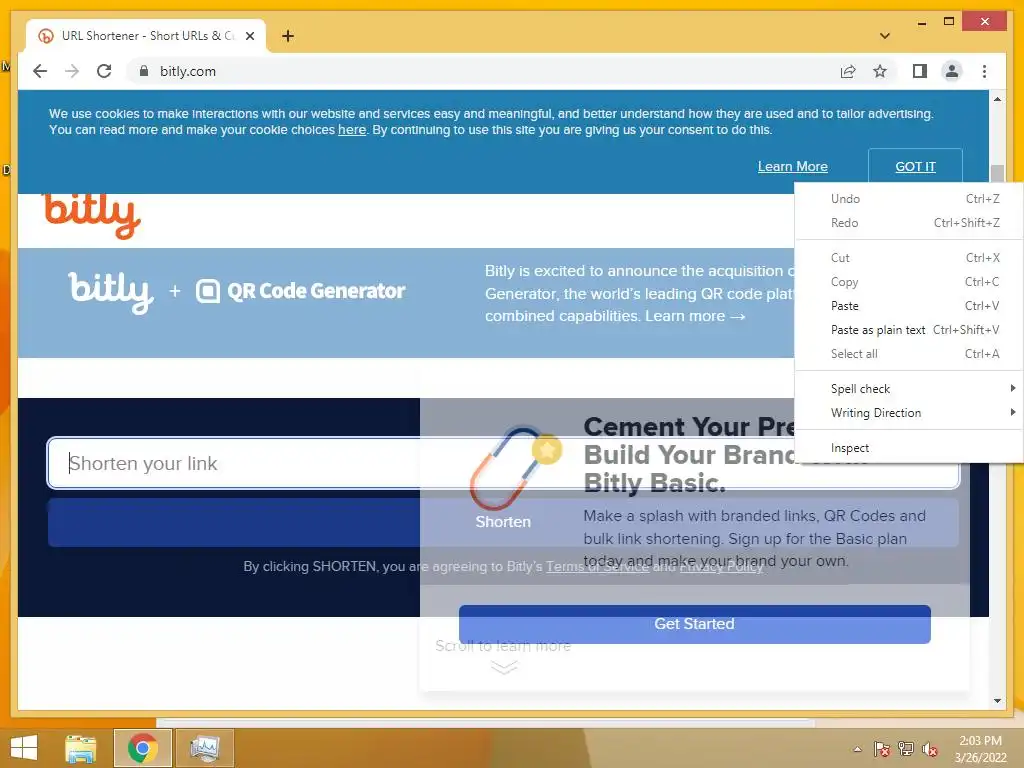The image size is (1024, 768).
Task: Click the GOT IT cookie button
Action: [915, 167]
